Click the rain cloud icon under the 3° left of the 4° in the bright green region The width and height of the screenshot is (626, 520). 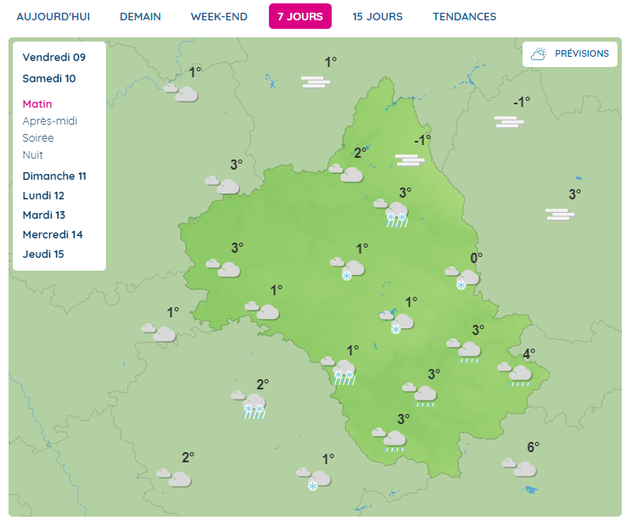420,395
